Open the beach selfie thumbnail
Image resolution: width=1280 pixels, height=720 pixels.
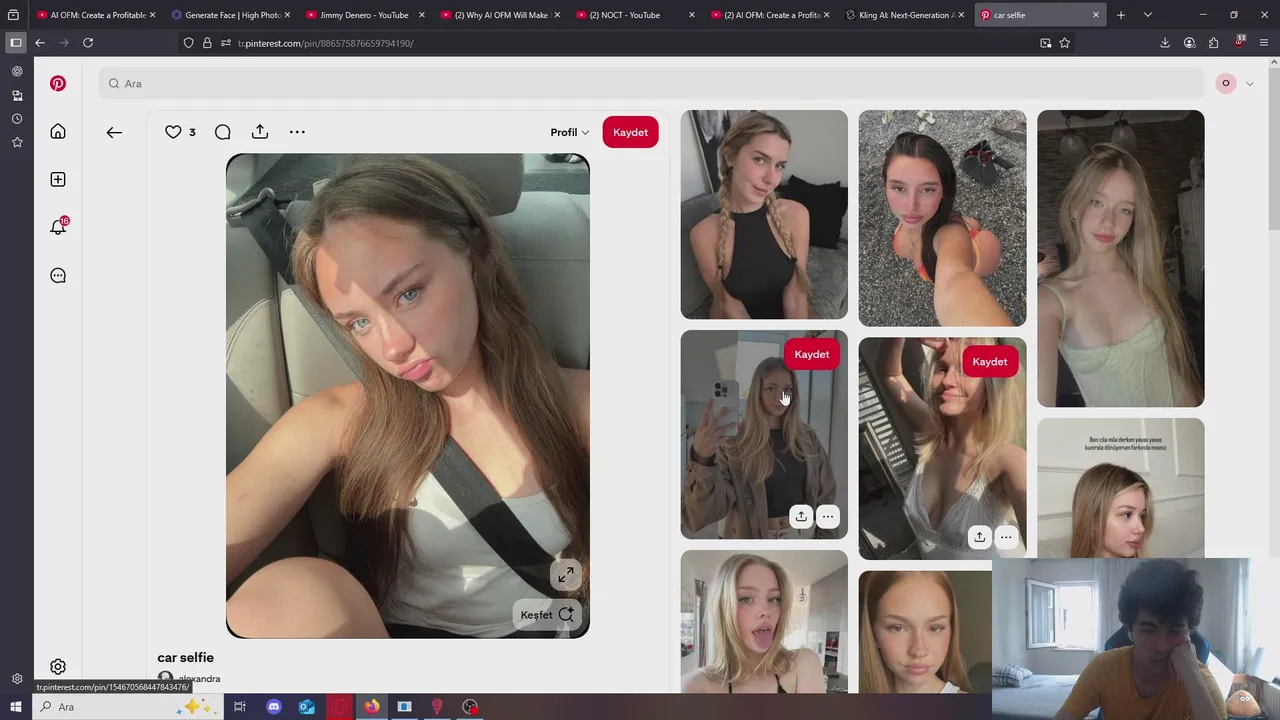point(942,218)
